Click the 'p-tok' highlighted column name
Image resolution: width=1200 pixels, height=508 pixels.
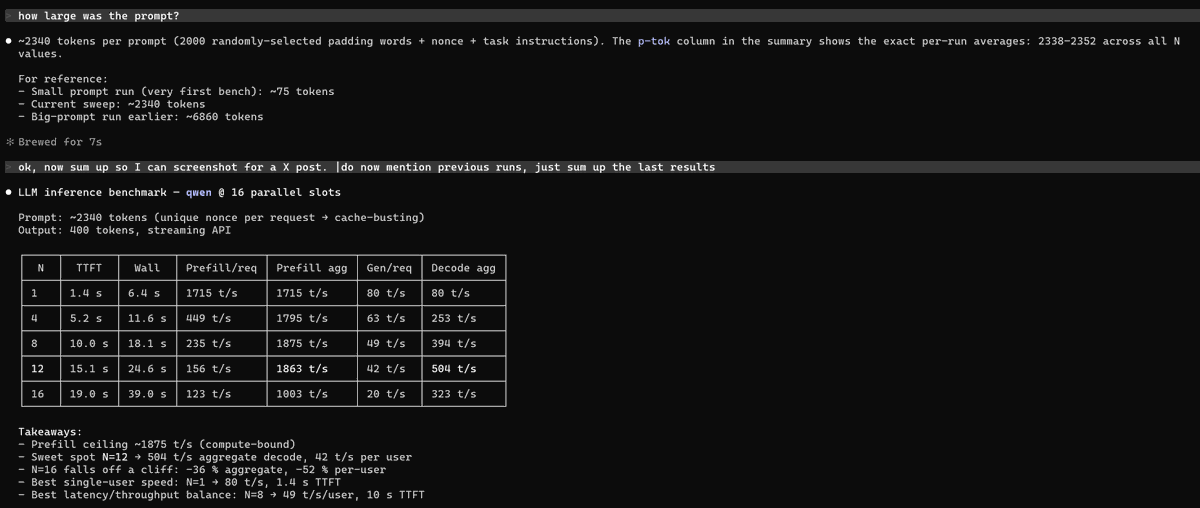click(x=656, y=41)
